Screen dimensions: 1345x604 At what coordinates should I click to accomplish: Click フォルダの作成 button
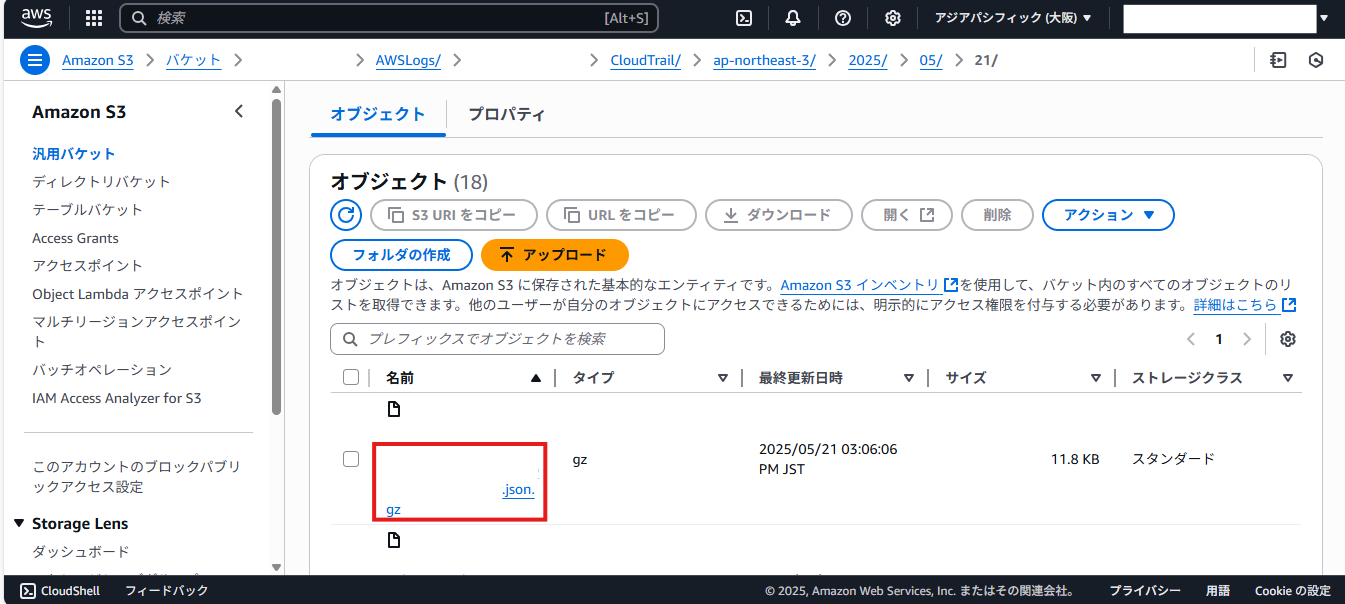[x=401, y=255]
